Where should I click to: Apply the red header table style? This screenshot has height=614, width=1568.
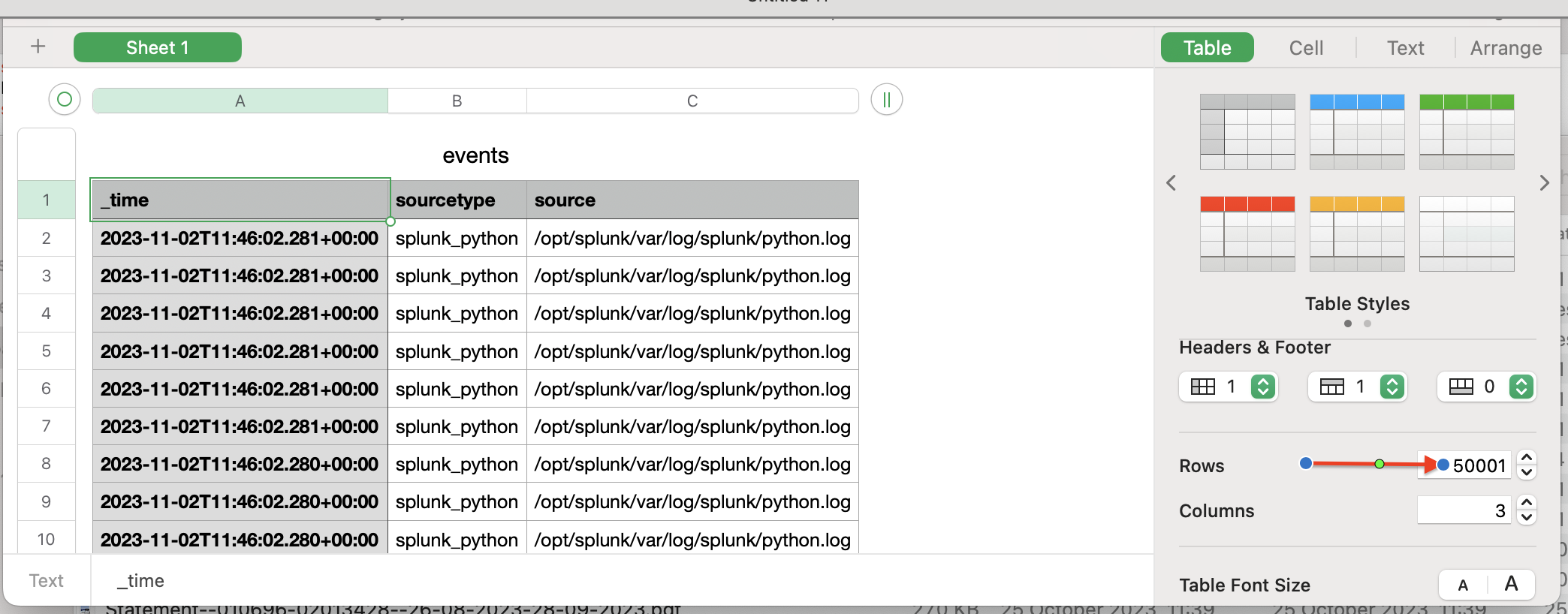coord(1247,233)
